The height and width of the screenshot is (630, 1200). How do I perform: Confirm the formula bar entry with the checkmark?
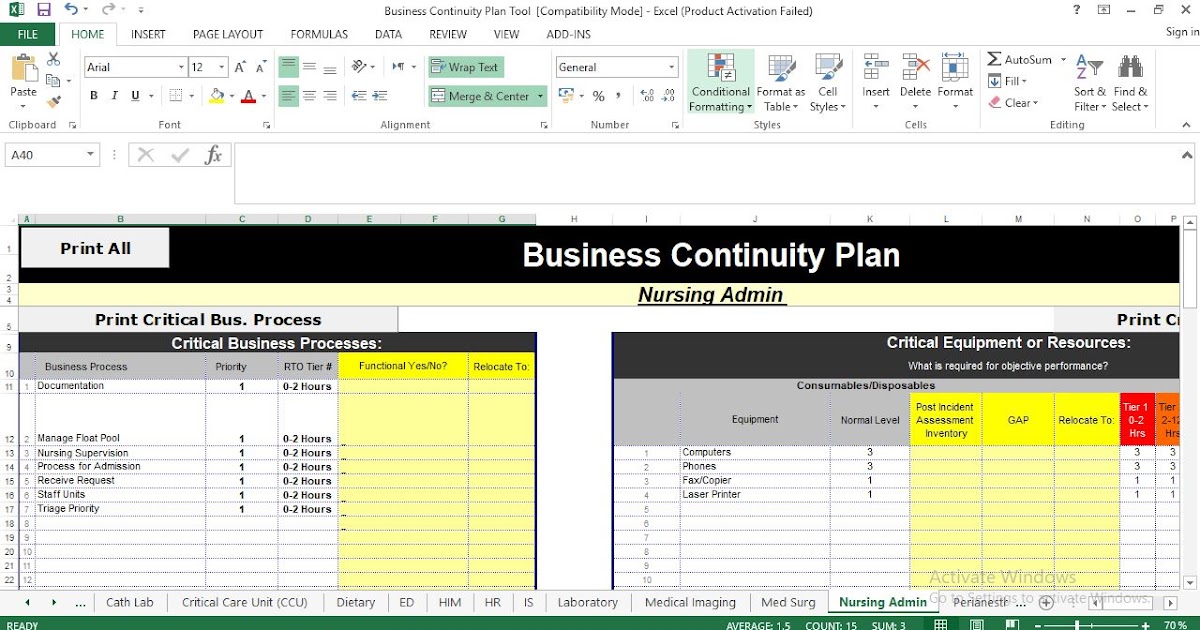180,155
